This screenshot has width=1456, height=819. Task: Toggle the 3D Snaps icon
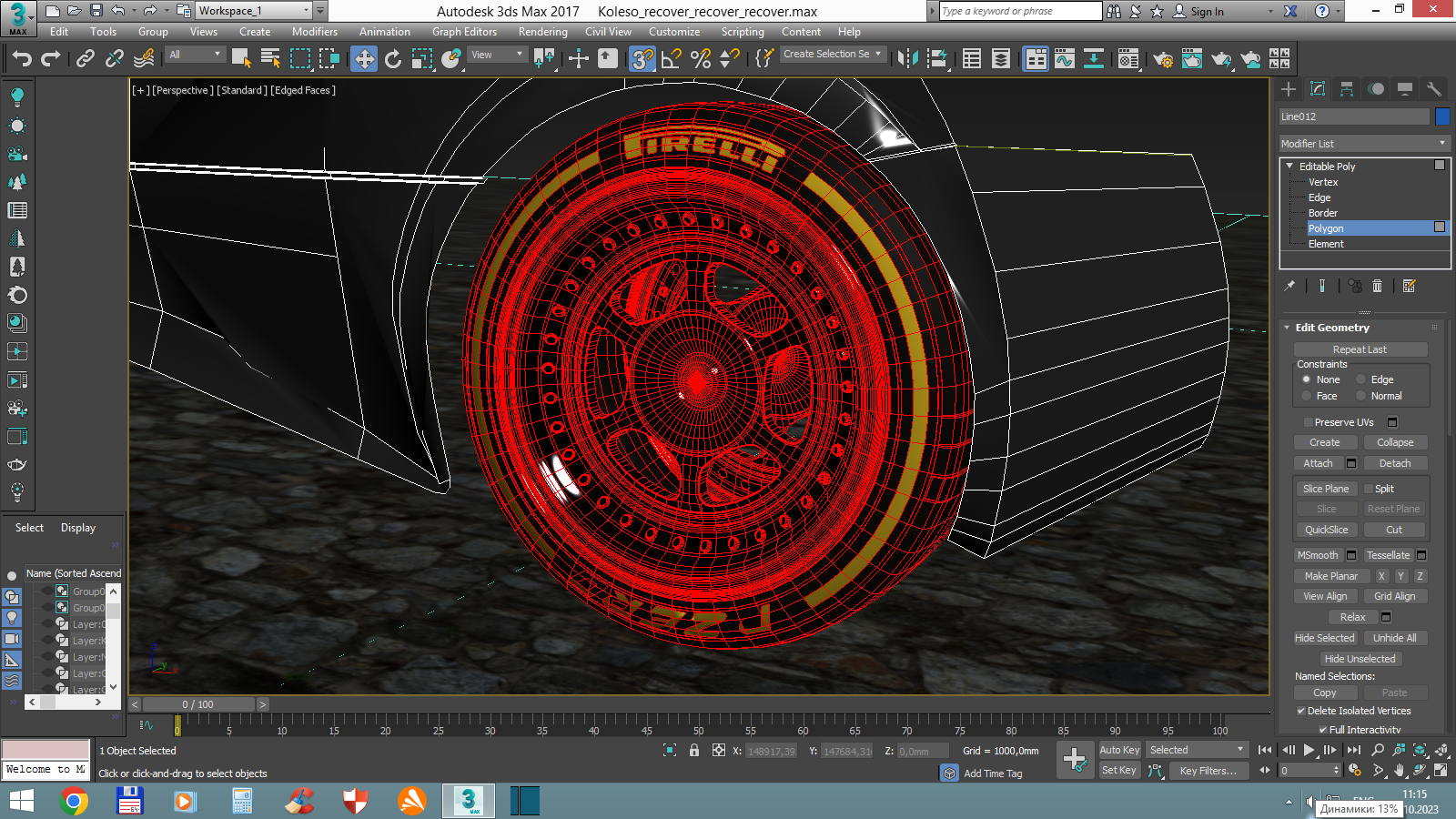[x=642, y=59]
